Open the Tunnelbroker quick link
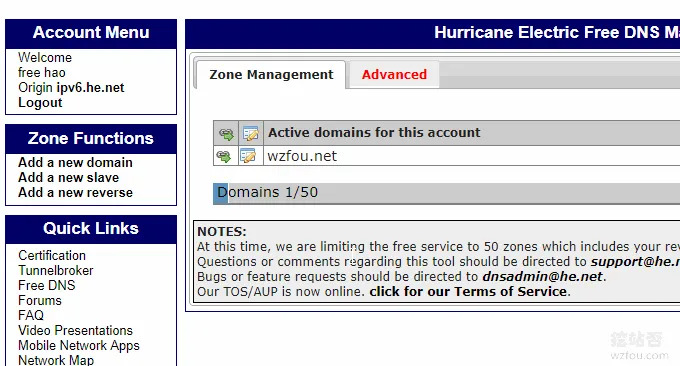Viewport: 680px width, 366px height. click(x=56, y=270)
